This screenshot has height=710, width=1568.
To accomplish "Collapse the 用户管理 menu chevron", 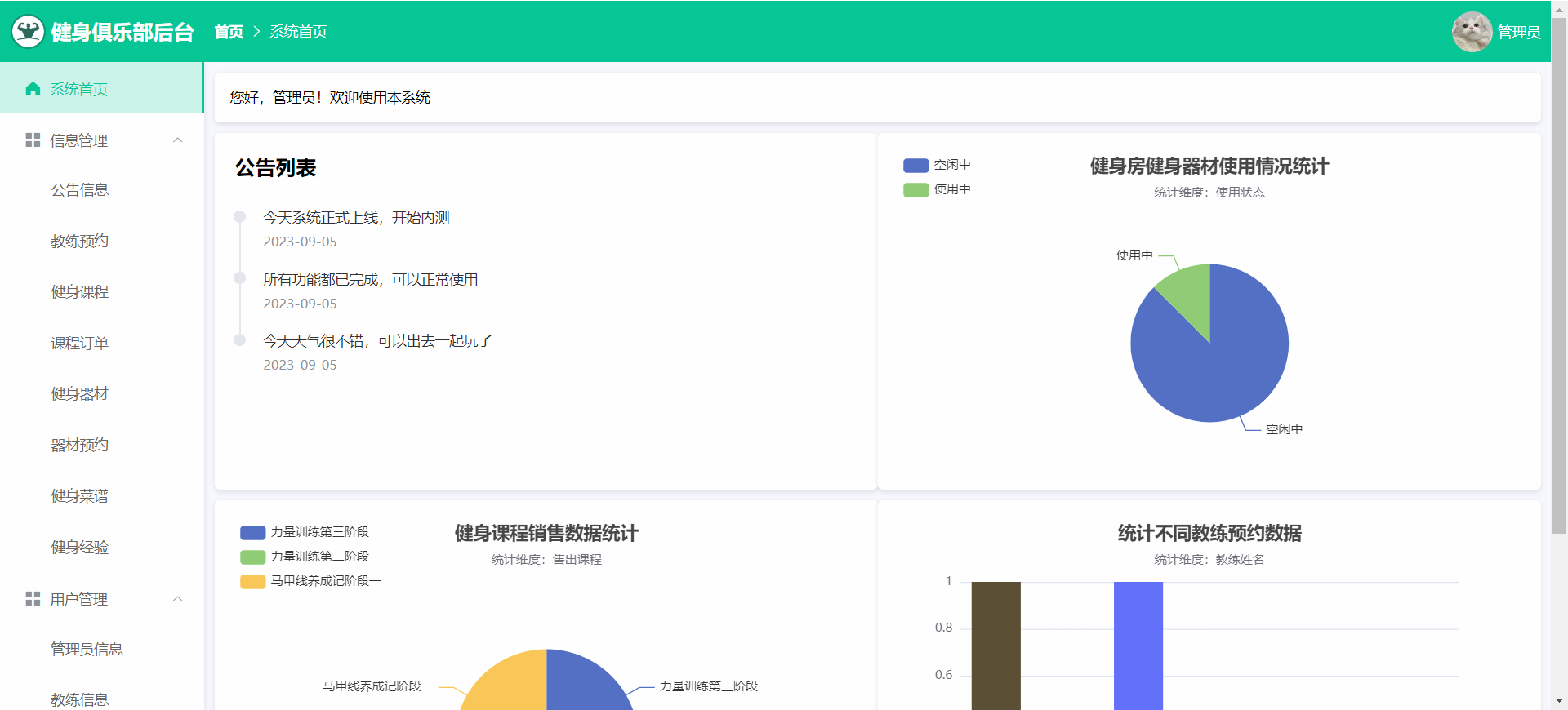I will click(x=177, y=599).
